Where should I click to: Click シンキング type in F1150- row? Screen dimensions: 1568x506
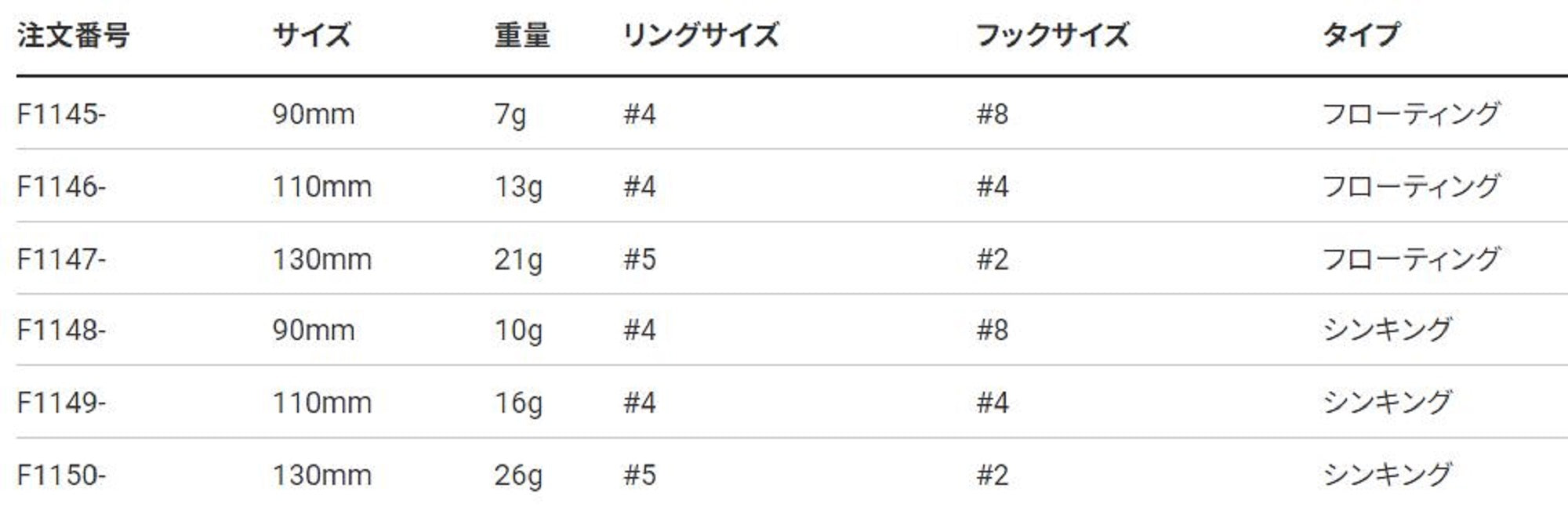pos(1387,475)
